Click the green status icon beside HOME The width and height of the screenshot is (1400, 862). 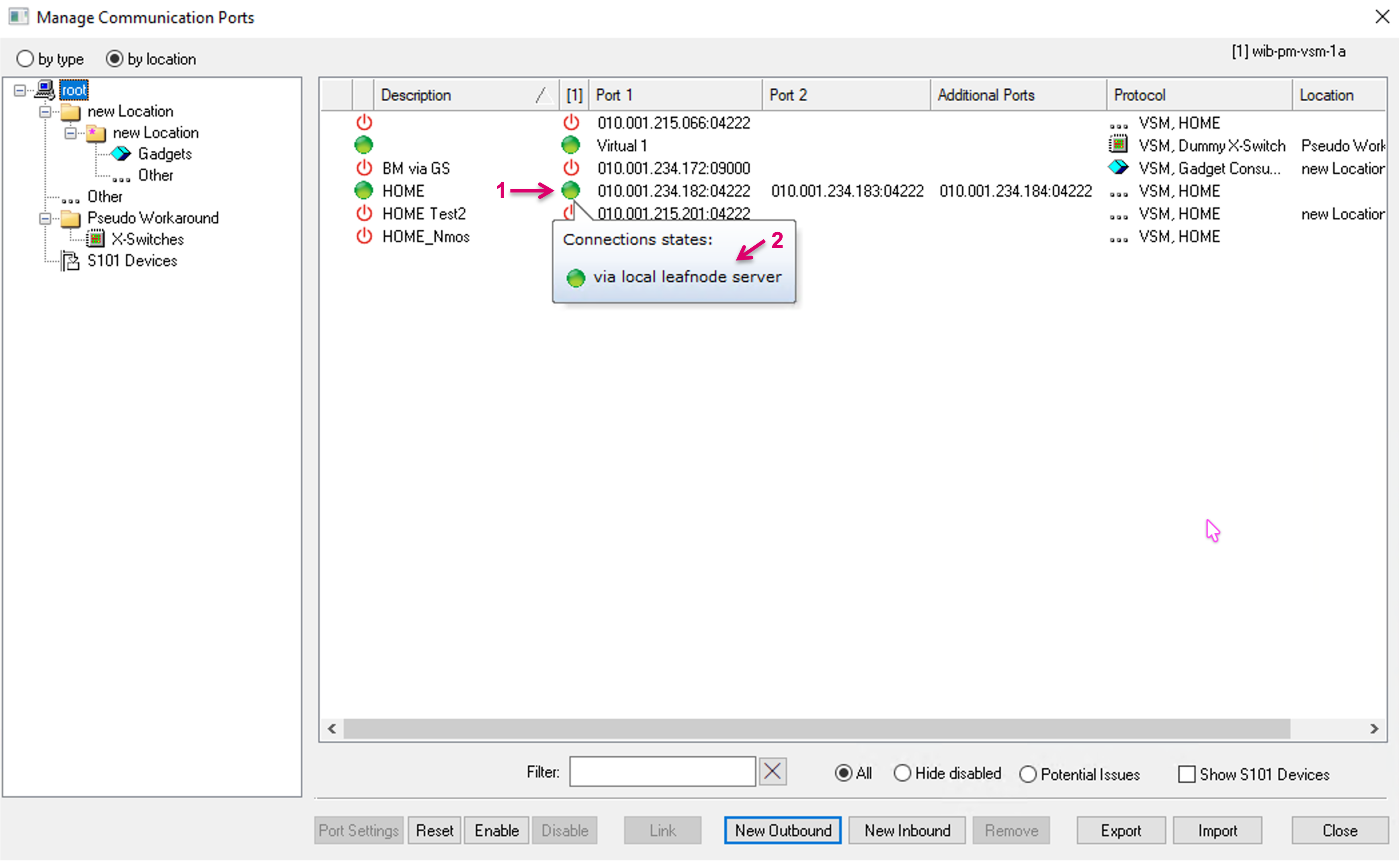pos(363,190)
